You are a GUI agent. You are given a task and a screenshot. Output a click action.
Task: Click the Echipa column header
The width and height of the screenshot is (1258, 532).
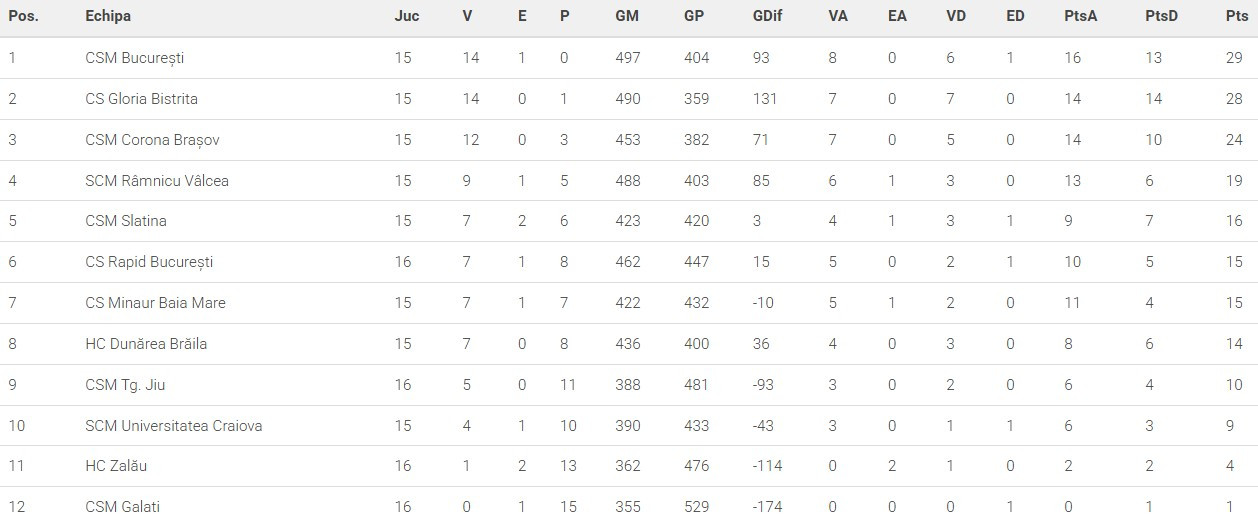(x=108, y=16)
